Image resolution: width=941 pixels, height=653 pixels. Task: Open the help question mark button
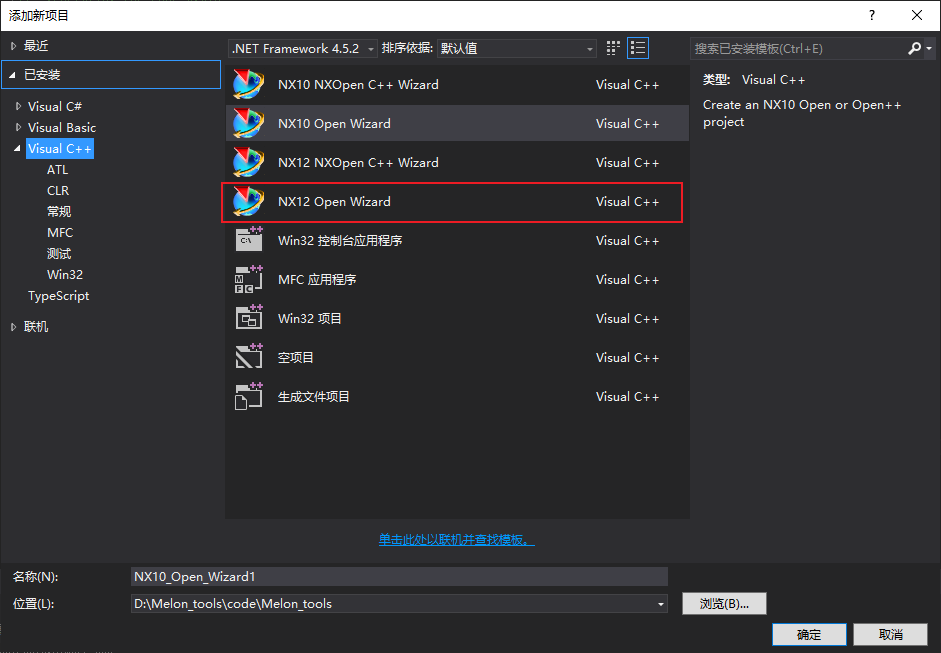point(872,15)
